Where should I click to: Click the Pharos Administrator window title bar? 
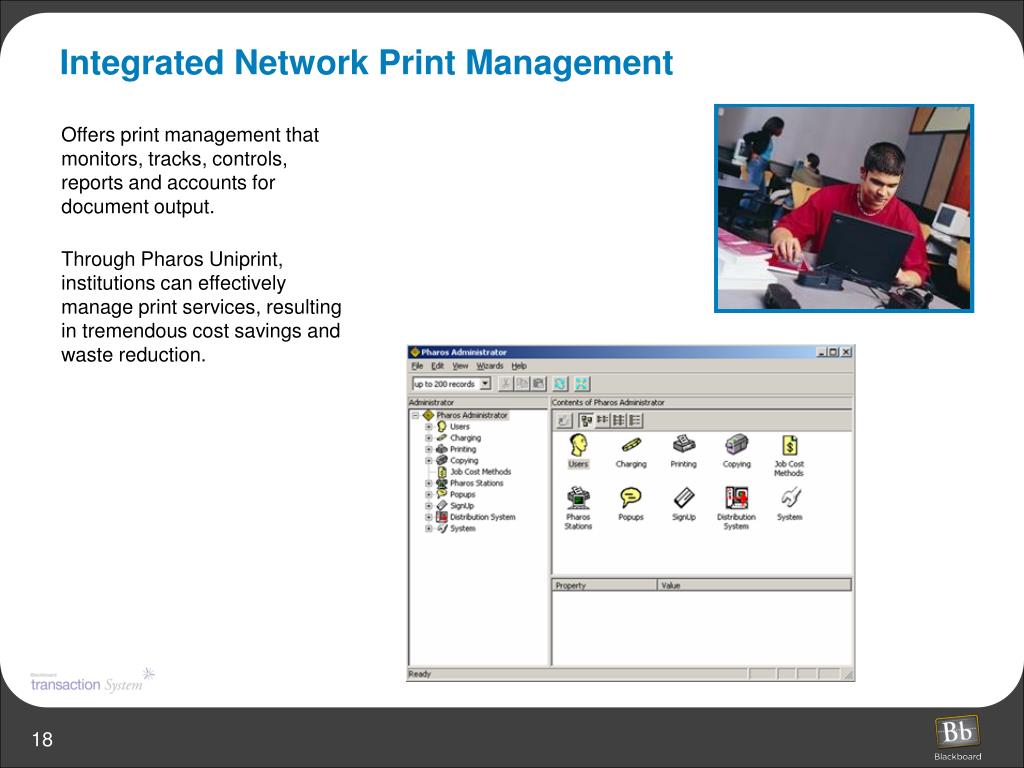(x=631, y=352)
